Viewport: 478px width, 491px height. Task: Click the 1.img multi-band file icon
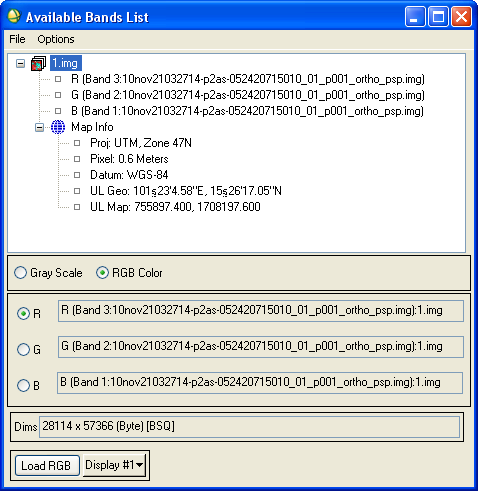(38, 63)
